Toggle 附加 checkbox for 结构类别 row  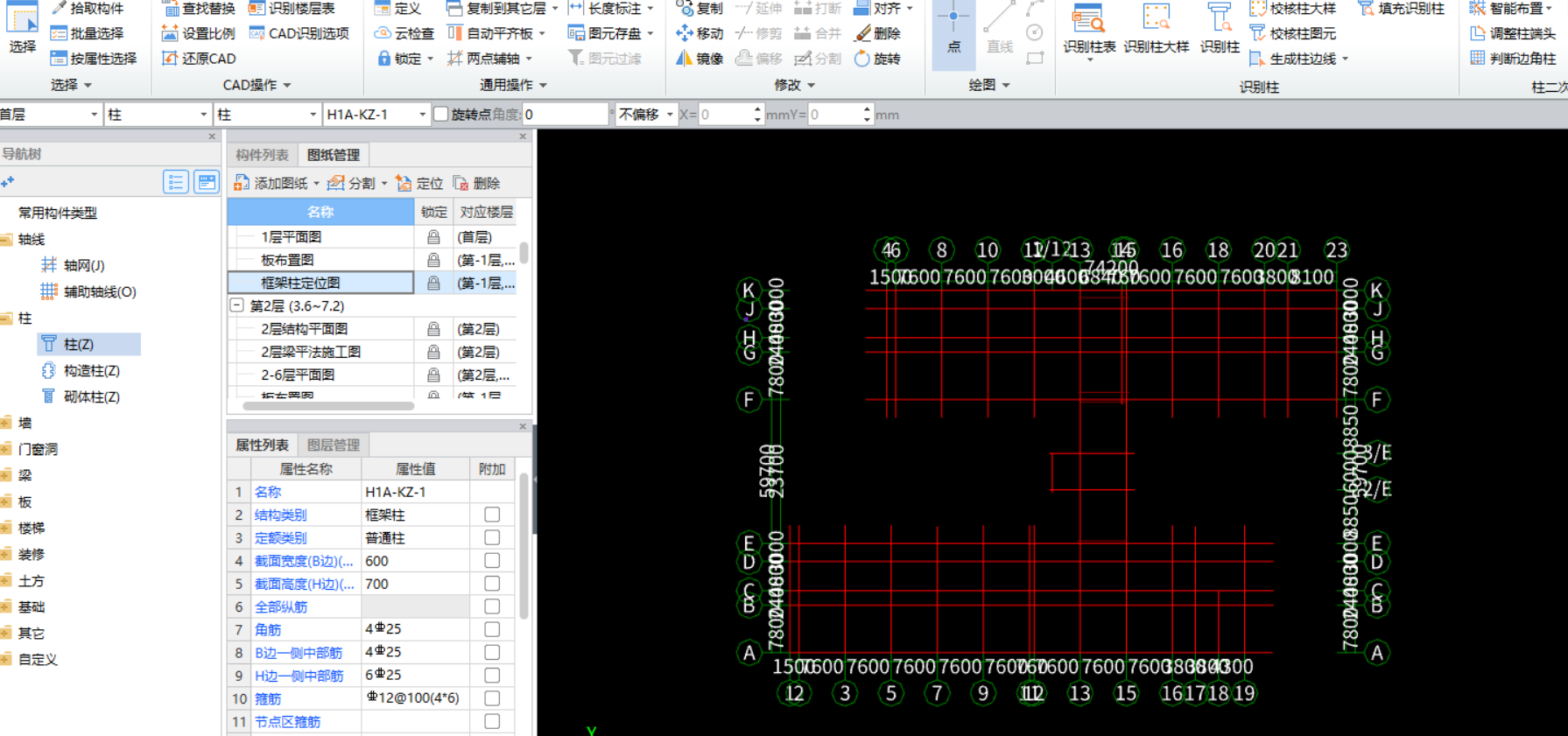click(x=492, y=515)
